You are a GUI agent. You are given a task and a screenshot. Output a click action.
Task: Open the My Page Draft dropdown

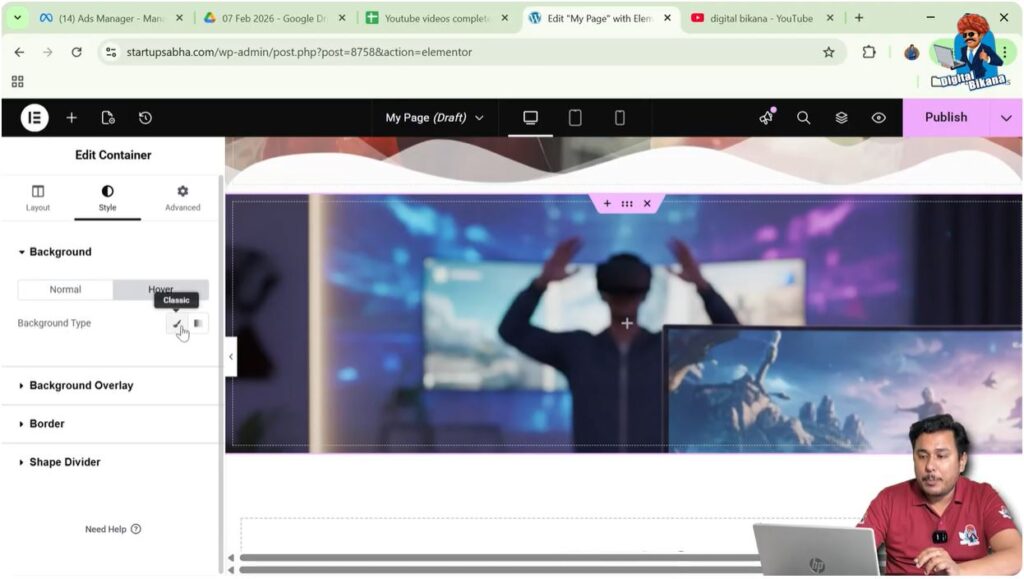pyautogui.click(x=434, y=117)
